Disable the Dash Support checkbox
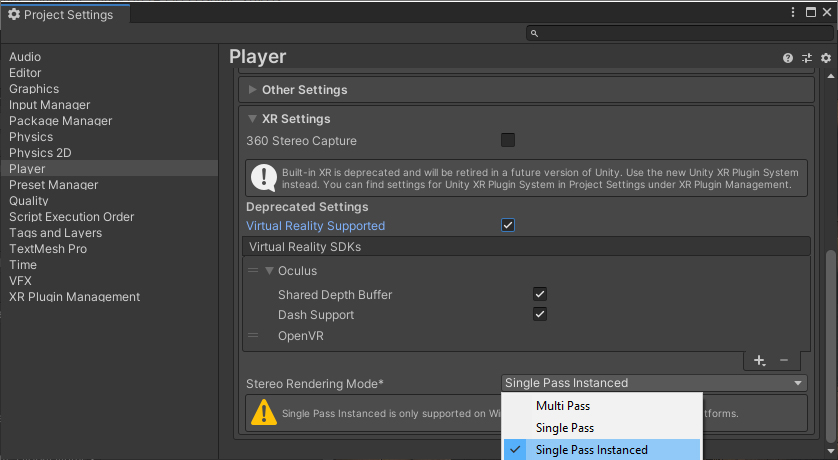Image resolution: width=838 pixels, height=460 pixels. [540, 314]
